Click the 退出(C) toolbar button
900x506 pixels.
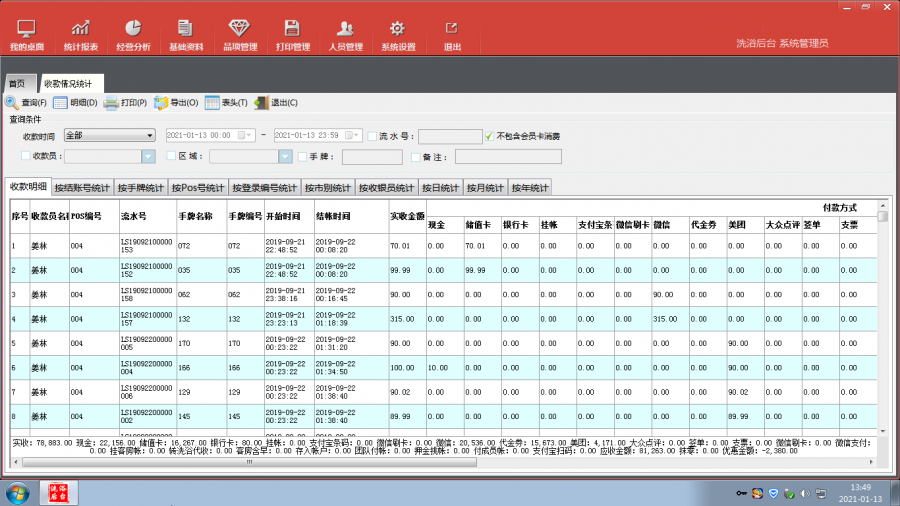click(x=276, y=102)
